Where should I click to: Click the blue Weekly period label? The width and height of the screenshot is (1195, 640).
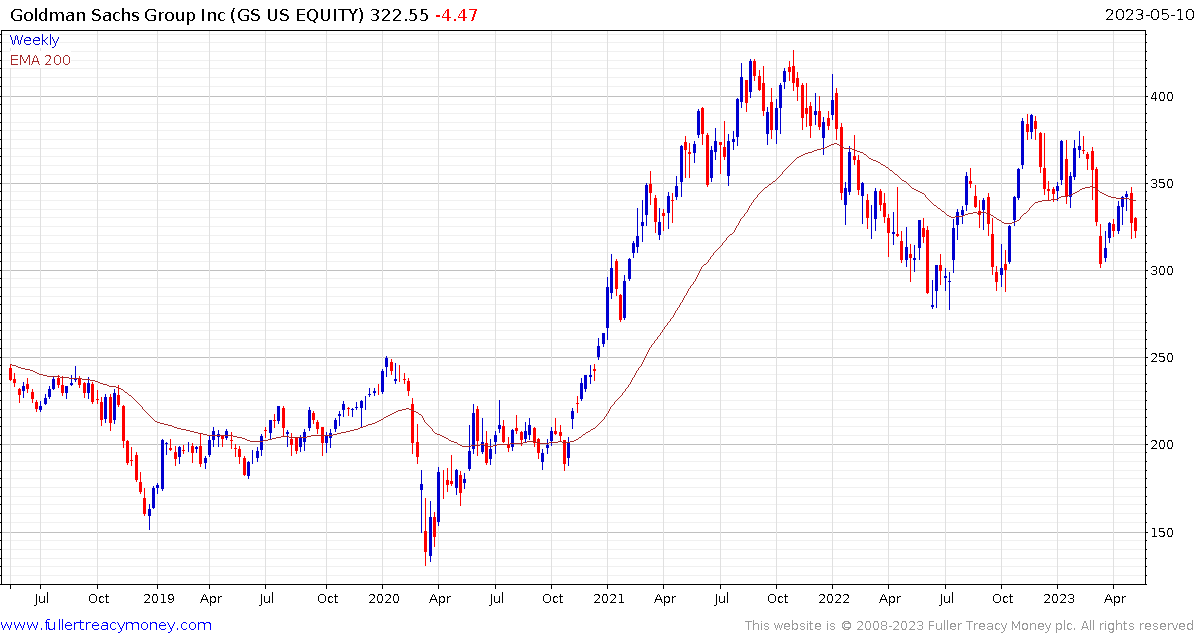34,40
